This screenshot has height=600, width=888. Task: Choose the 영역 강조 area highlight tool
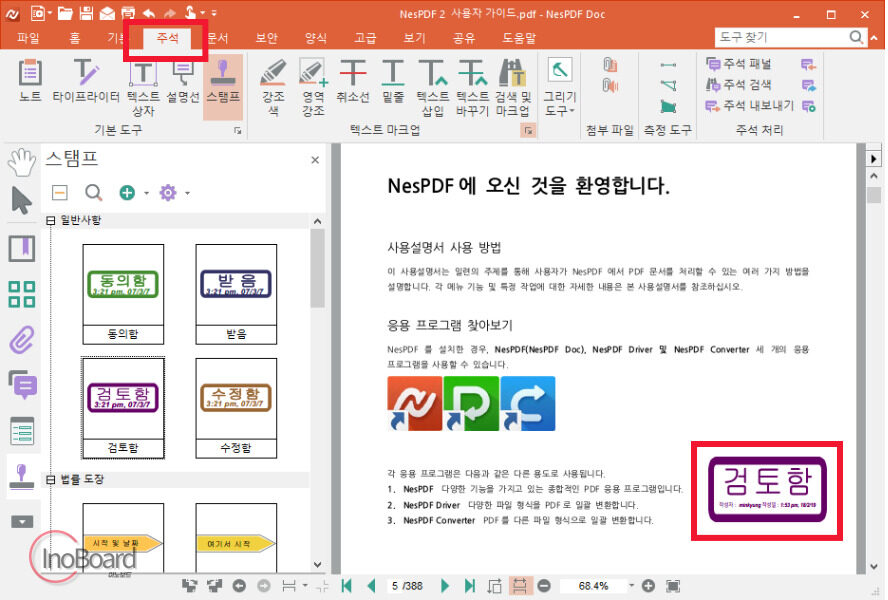point(313,88)
